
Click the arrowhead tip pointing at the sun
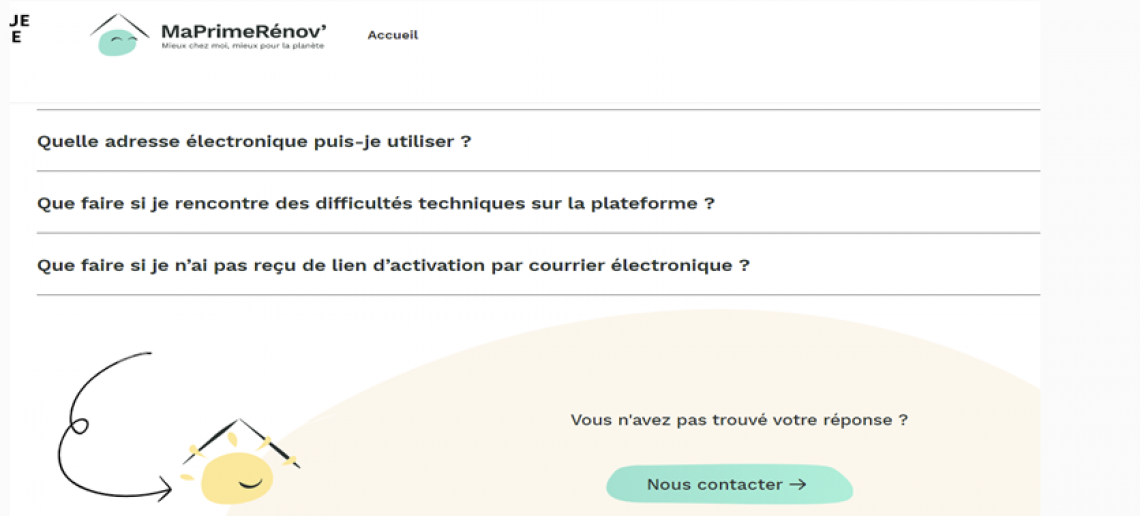pos(170,490)
